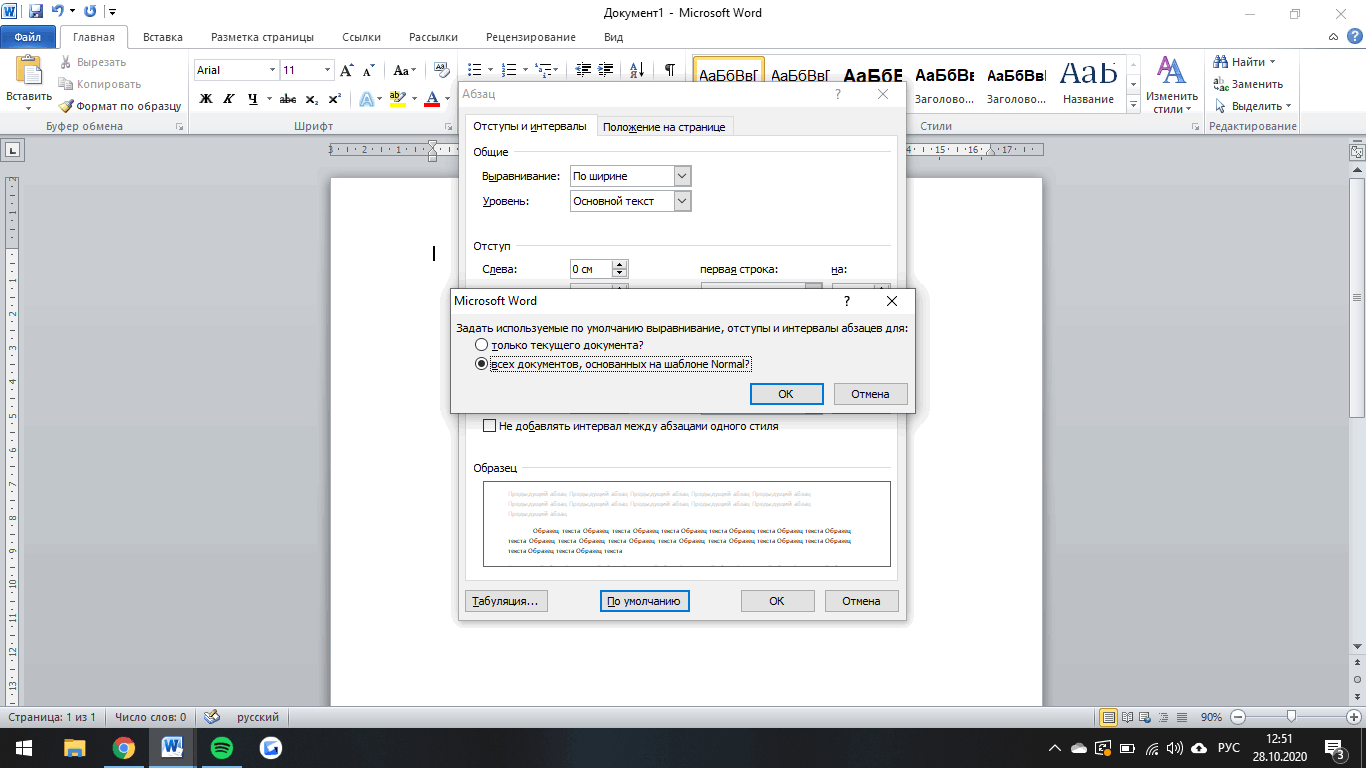Viewport: 1366px width, 768px height.
Task: Open Spotify from the taskbar
Action: pyautogui.click(x=222, y=747)
